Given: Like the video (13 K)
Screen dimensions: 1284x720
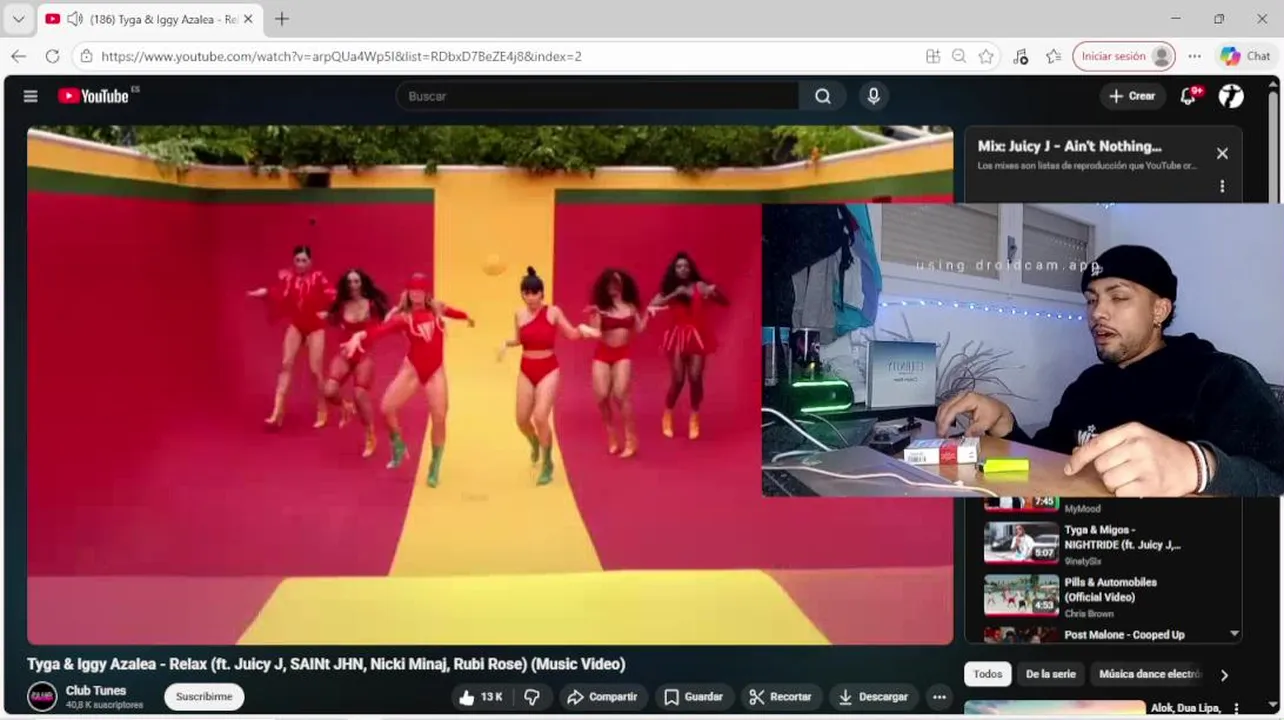Looking at the screenshot, I should pyautogui.click(x=481, y=697).
